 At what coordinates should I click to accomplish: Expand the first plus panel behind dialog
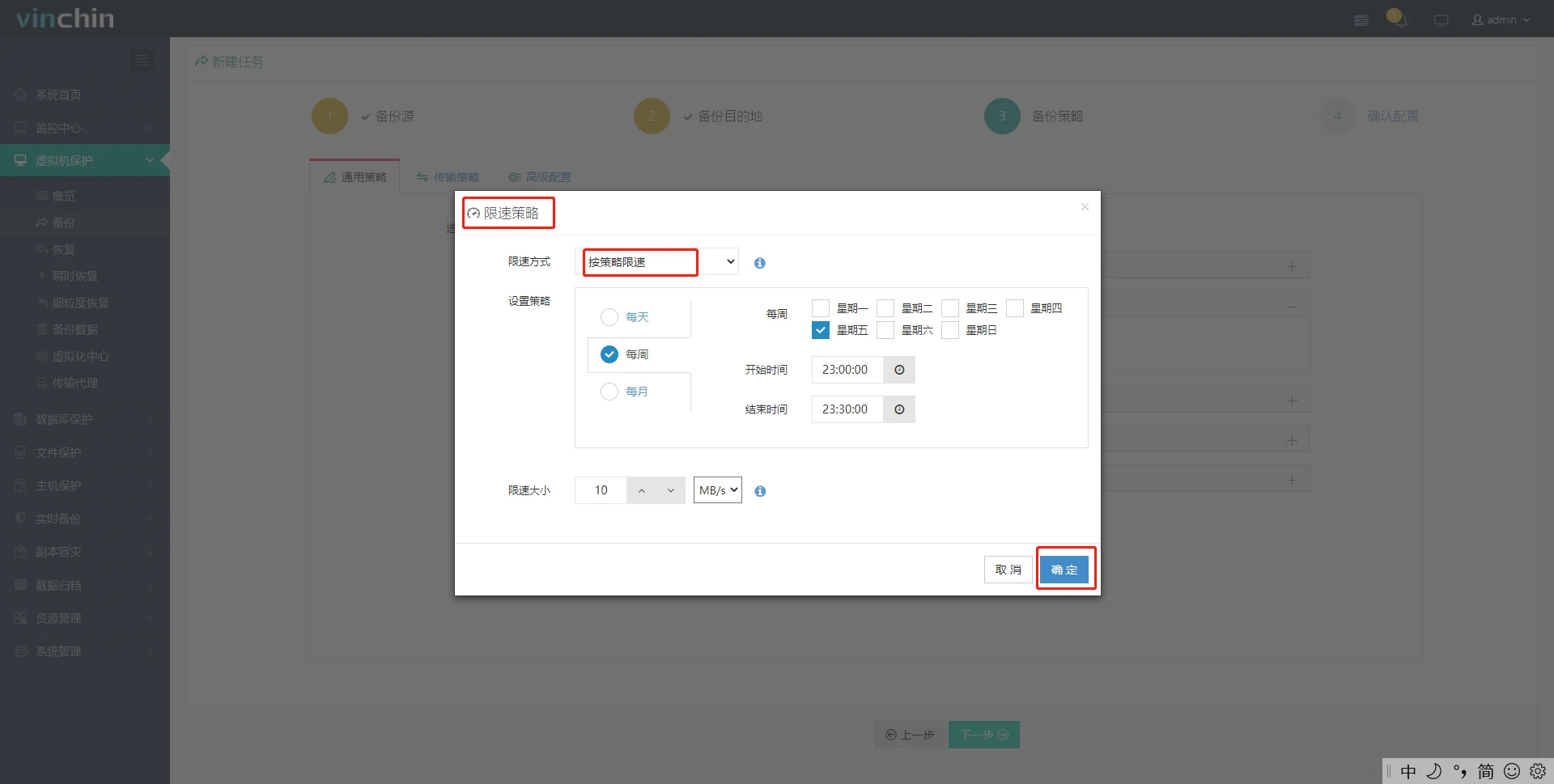point(1292,266)
